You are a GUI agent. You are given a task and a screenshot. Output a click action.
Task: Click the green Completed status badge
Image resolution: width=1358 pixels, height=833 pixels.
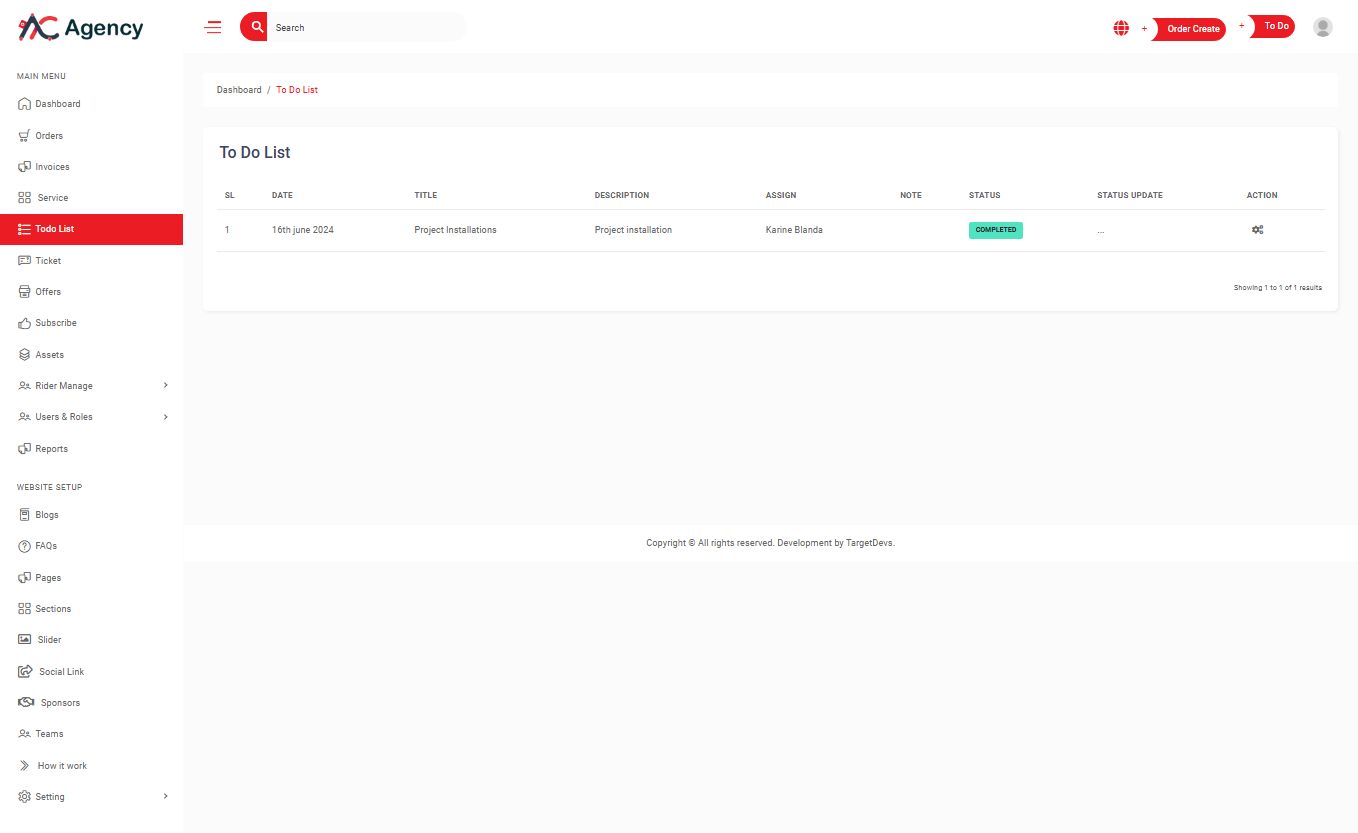pos(995,230)
